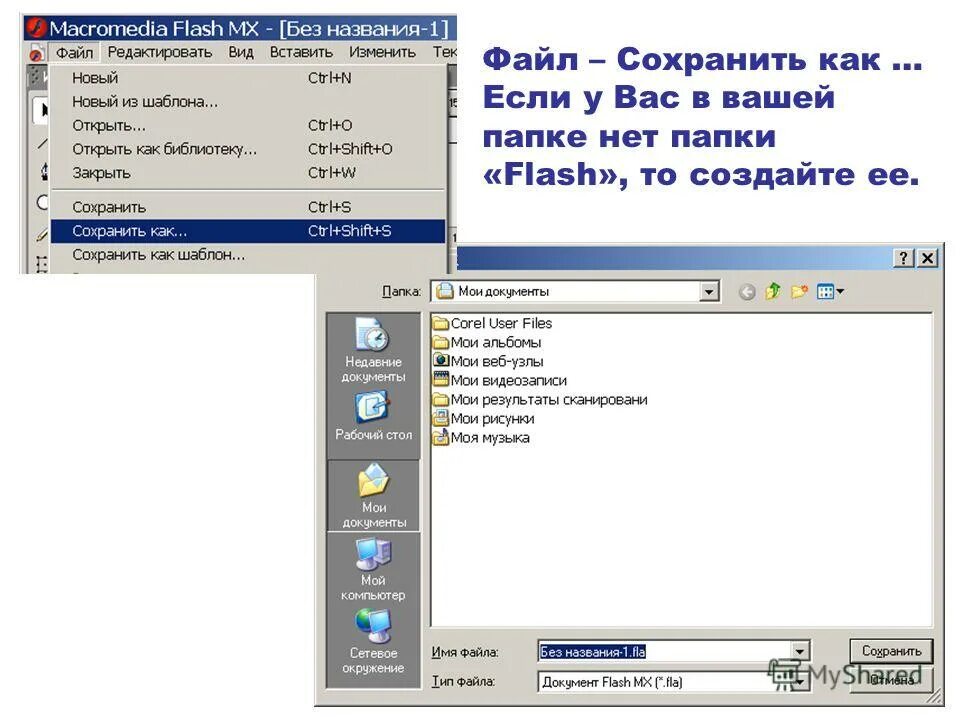Image resolution: width=960 pixels, height=720 pixels.
Task: Create a new folder
Action: (799, 291)
